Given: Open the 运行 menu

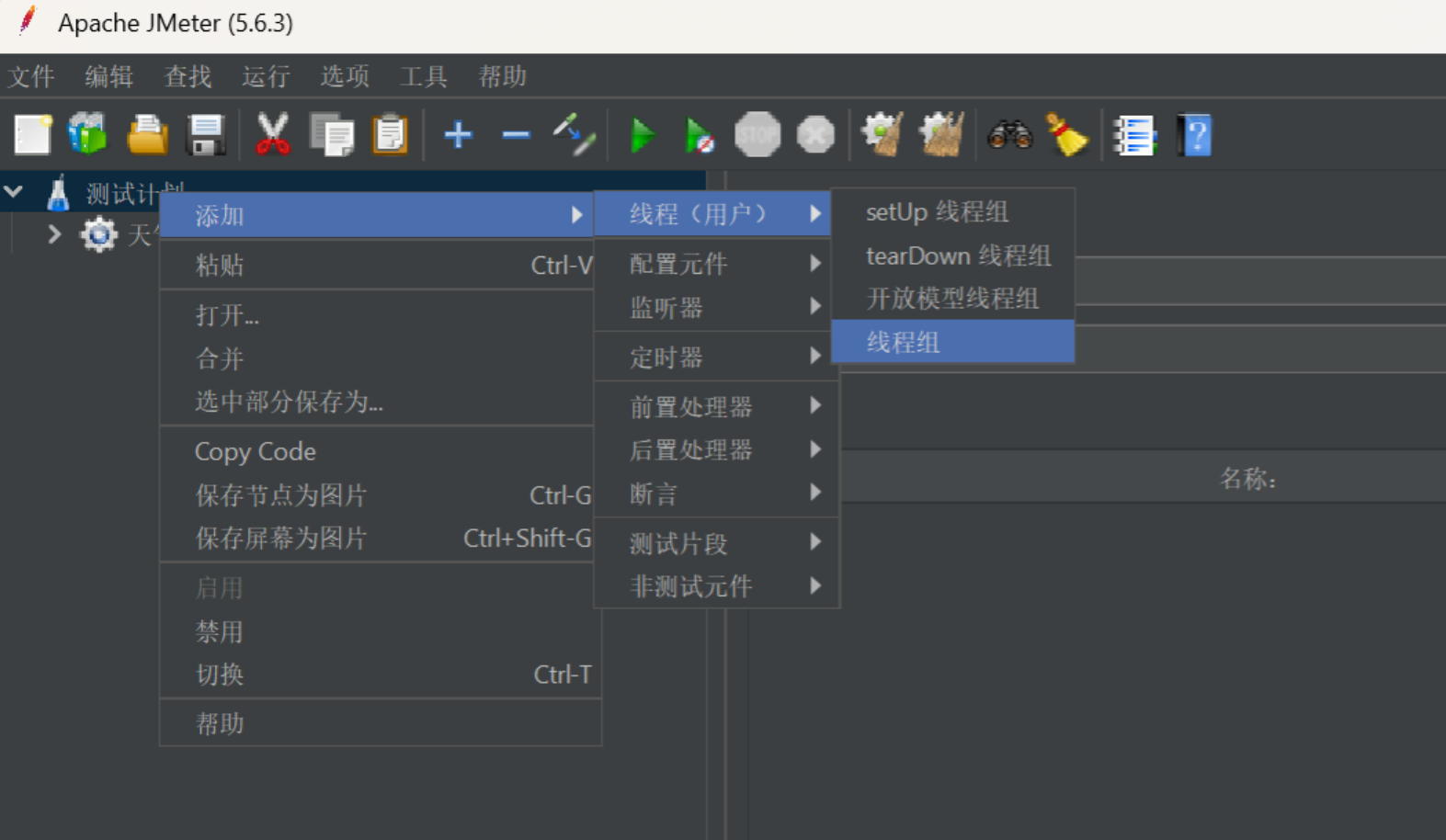Looking at the screenshot, I should pos(266,76).
